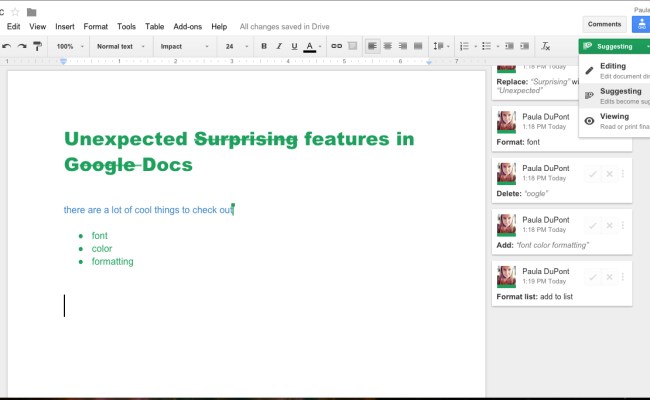Click the "there are a lot of cool things" line

click(x=149, y=210)
